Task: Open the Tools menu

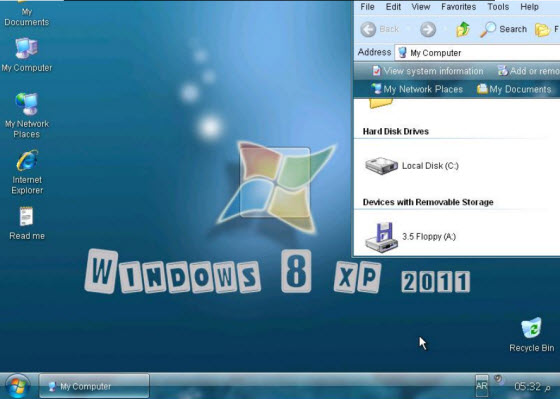Action: click(x=498, y=7)
